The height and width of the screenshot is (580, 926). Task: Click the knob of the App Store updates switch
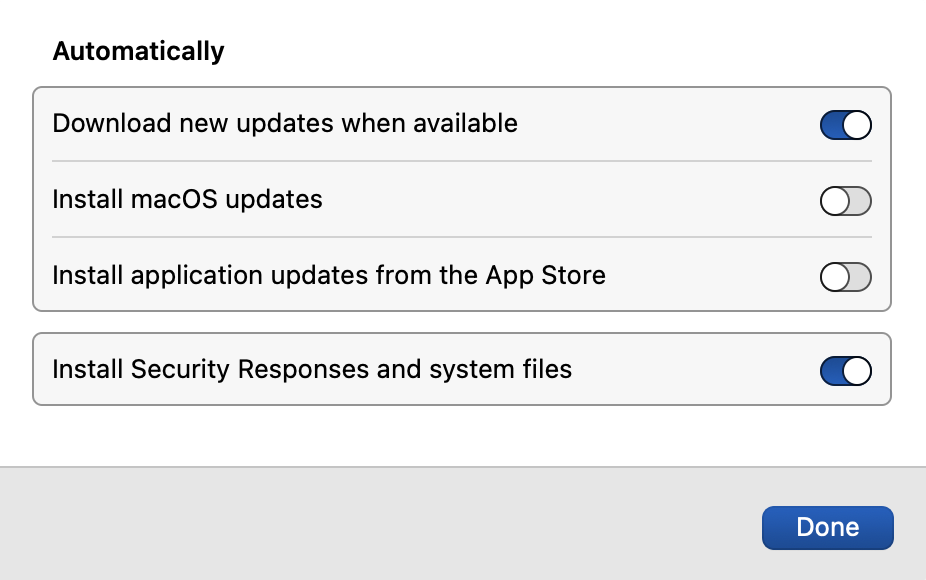click(834, 277)
